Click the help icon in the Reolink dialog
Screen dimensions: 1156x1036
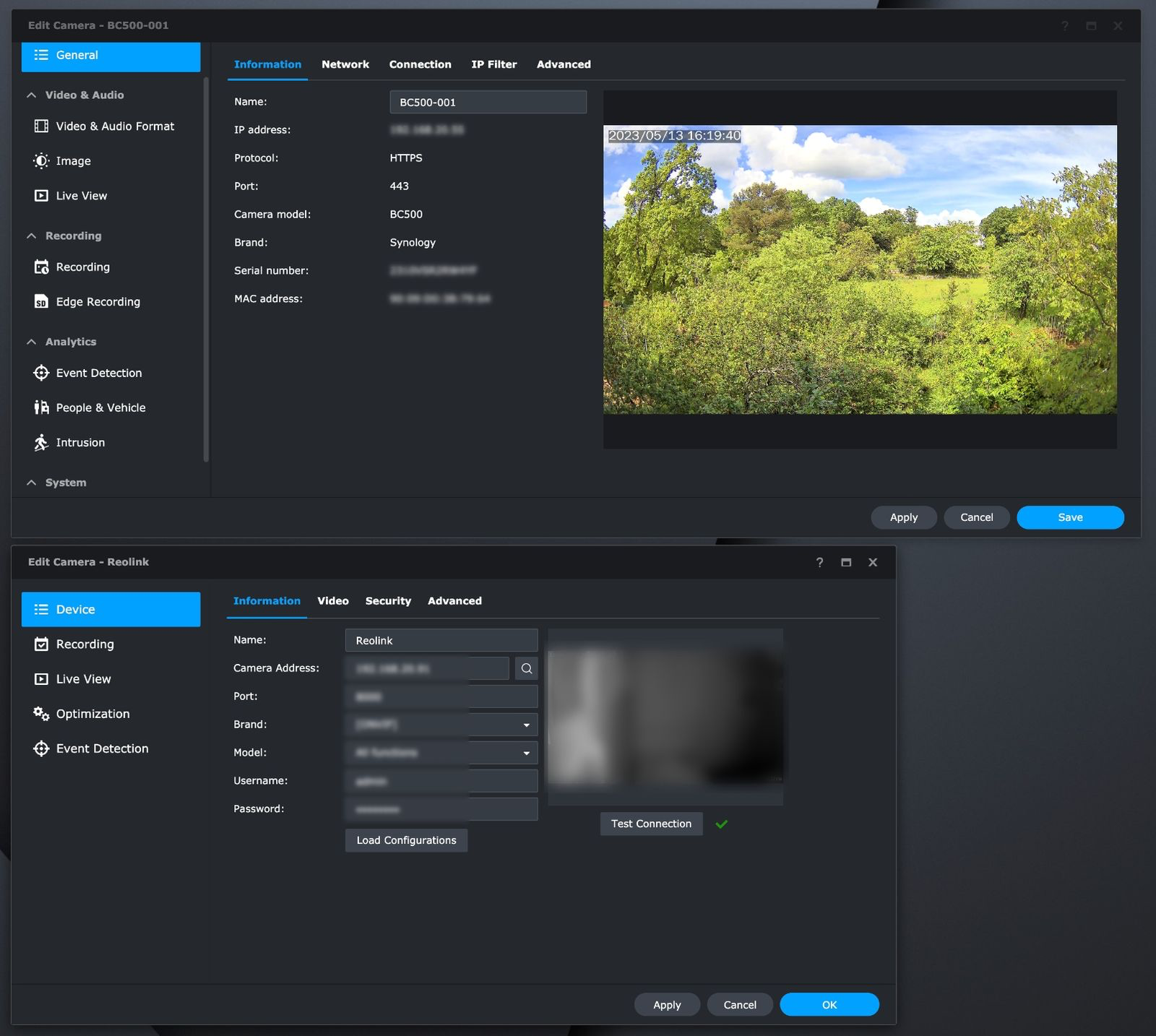(x=819, y=563)
